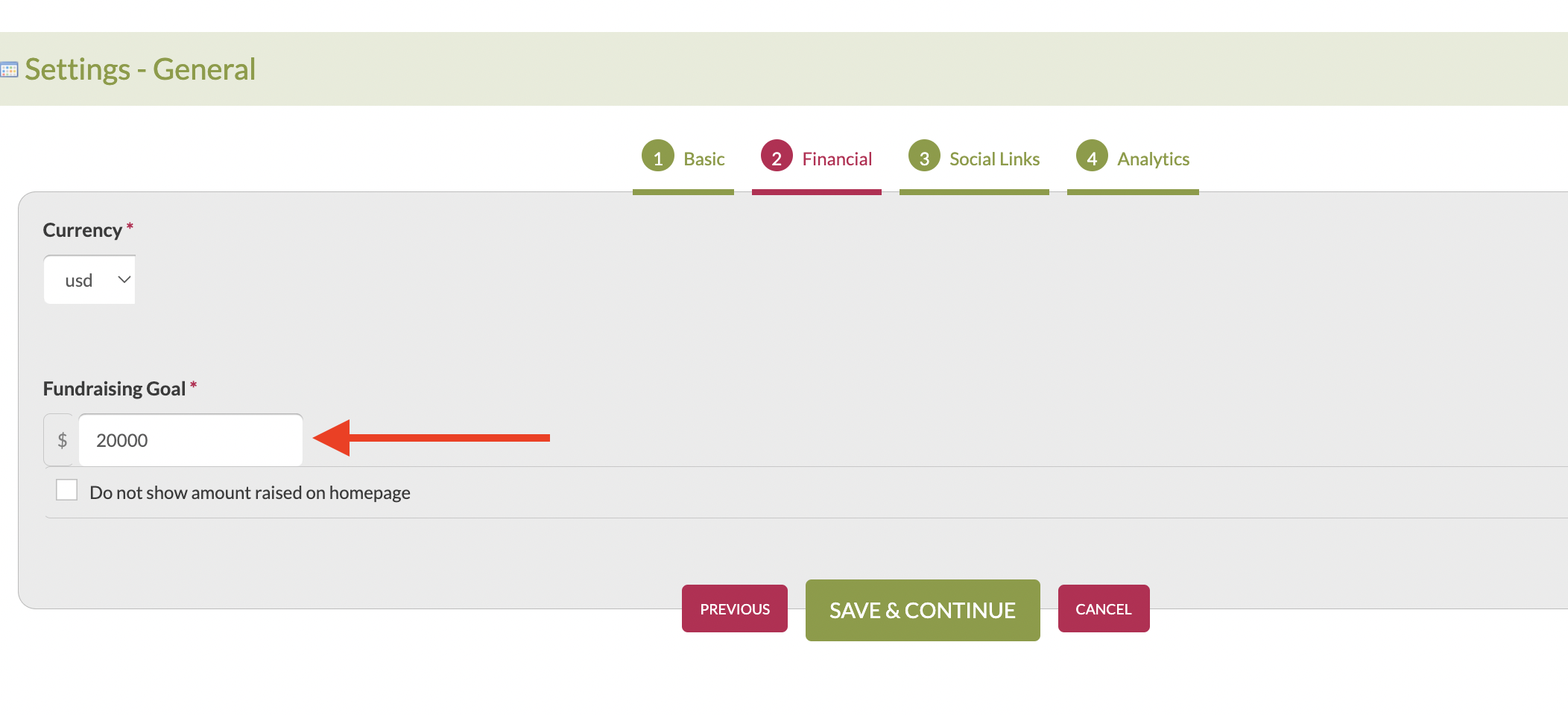Click the dollar sign prefix icon
The image size is (1568, 715).
click(x=62, y=440)
